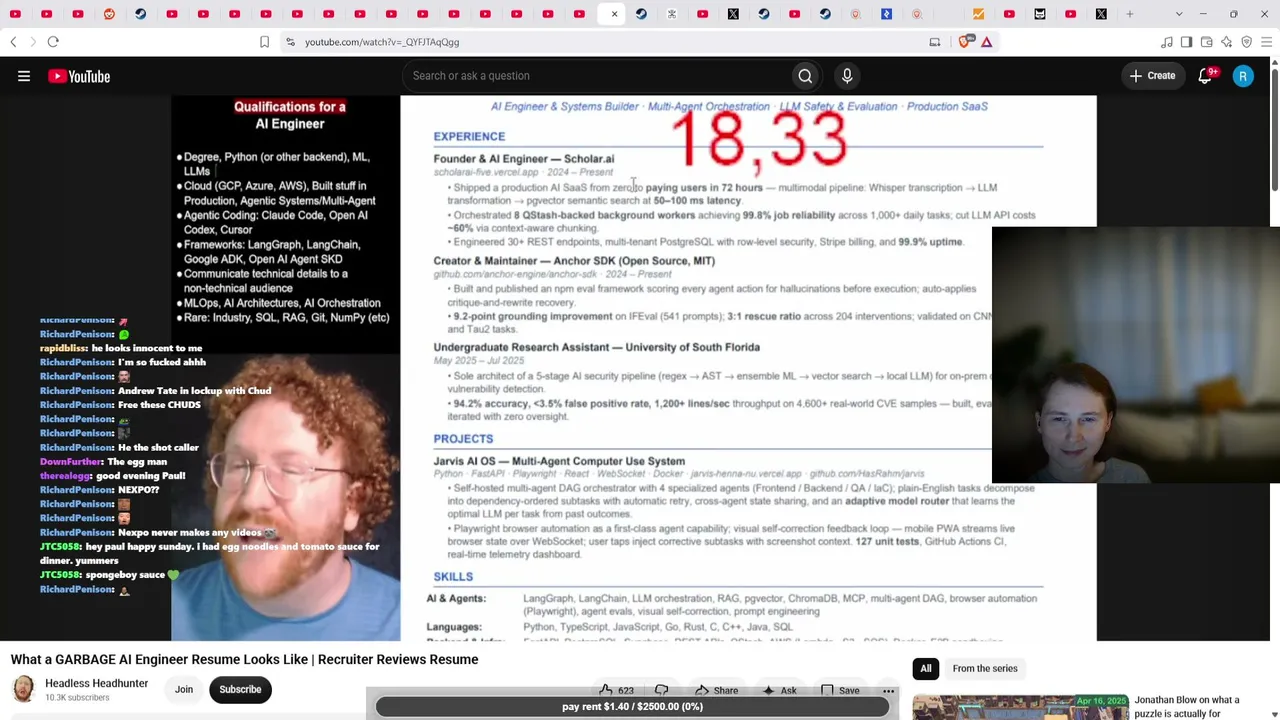
Task: Open the account avatar menu
Action: [x=1243, y=76]
